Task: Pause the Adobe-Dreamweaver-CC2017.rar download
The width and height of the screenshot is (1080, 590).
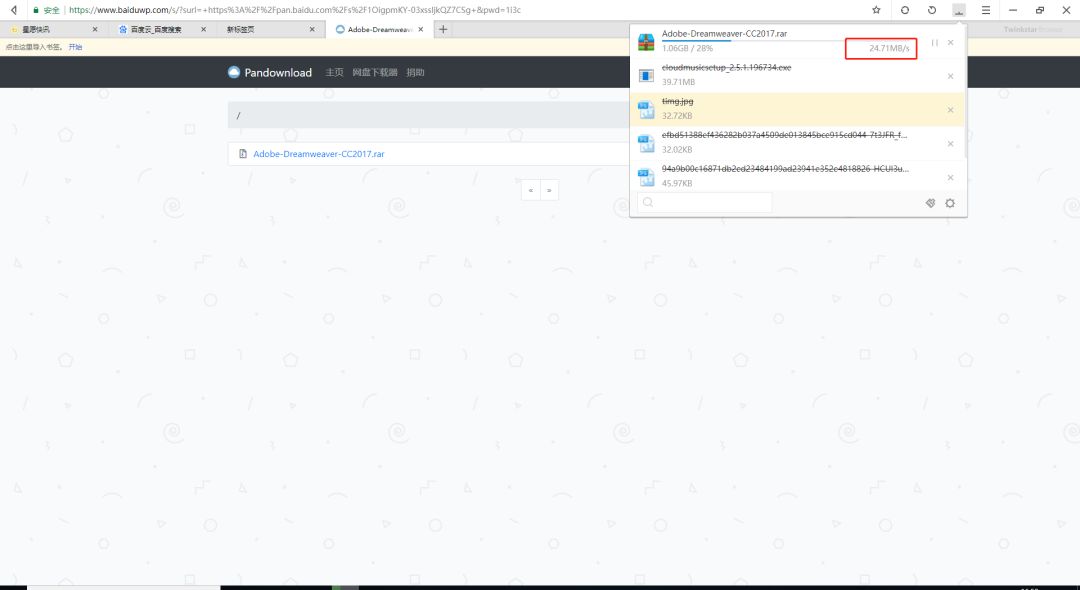Action: (x=934, y=43)
